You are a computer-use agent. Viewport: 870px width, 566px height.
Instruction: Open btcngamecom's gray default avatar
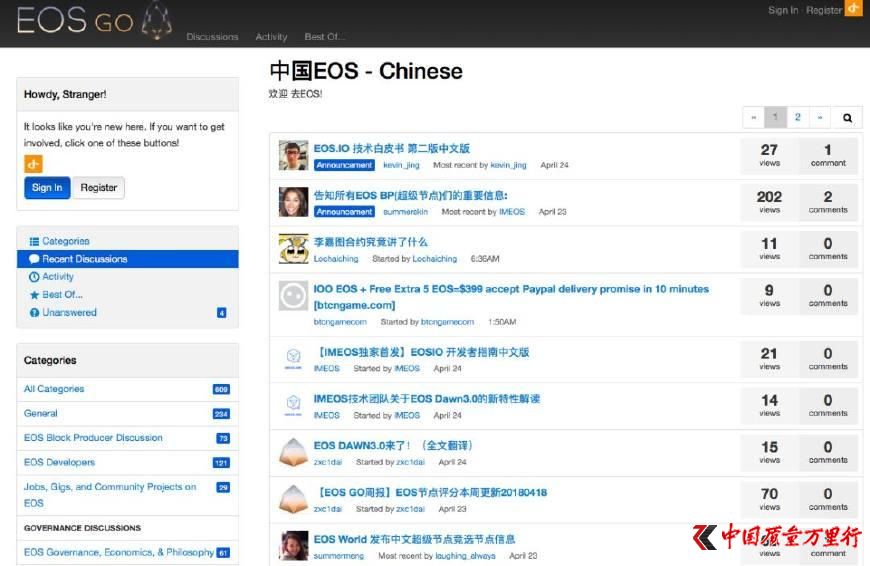(294, 296)
